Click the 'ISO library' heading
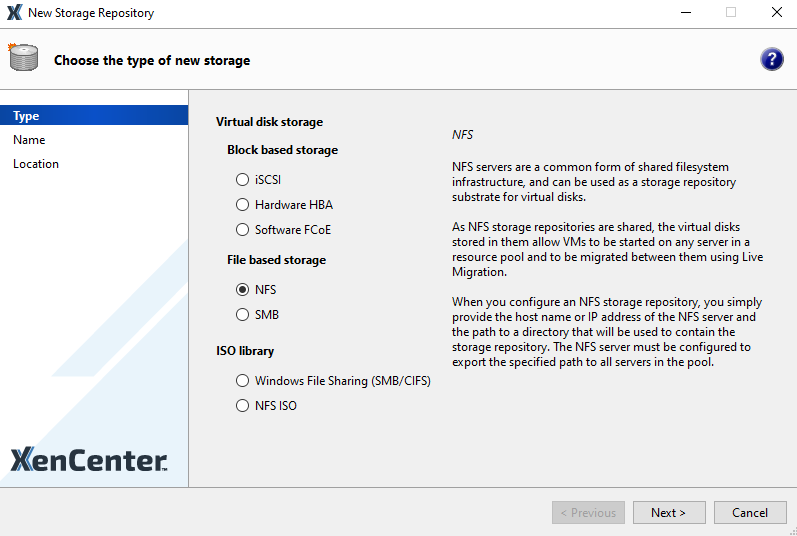797x536 pixels. point(245,351)
